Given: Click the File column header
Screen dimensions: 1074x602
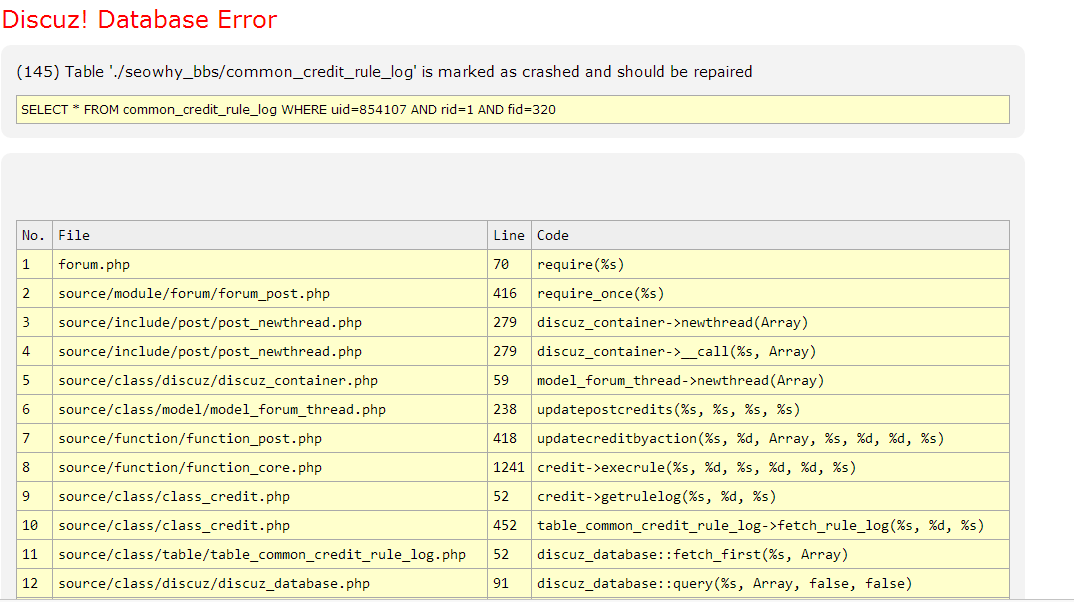Looking at the screenshot, I should point(74,235).
